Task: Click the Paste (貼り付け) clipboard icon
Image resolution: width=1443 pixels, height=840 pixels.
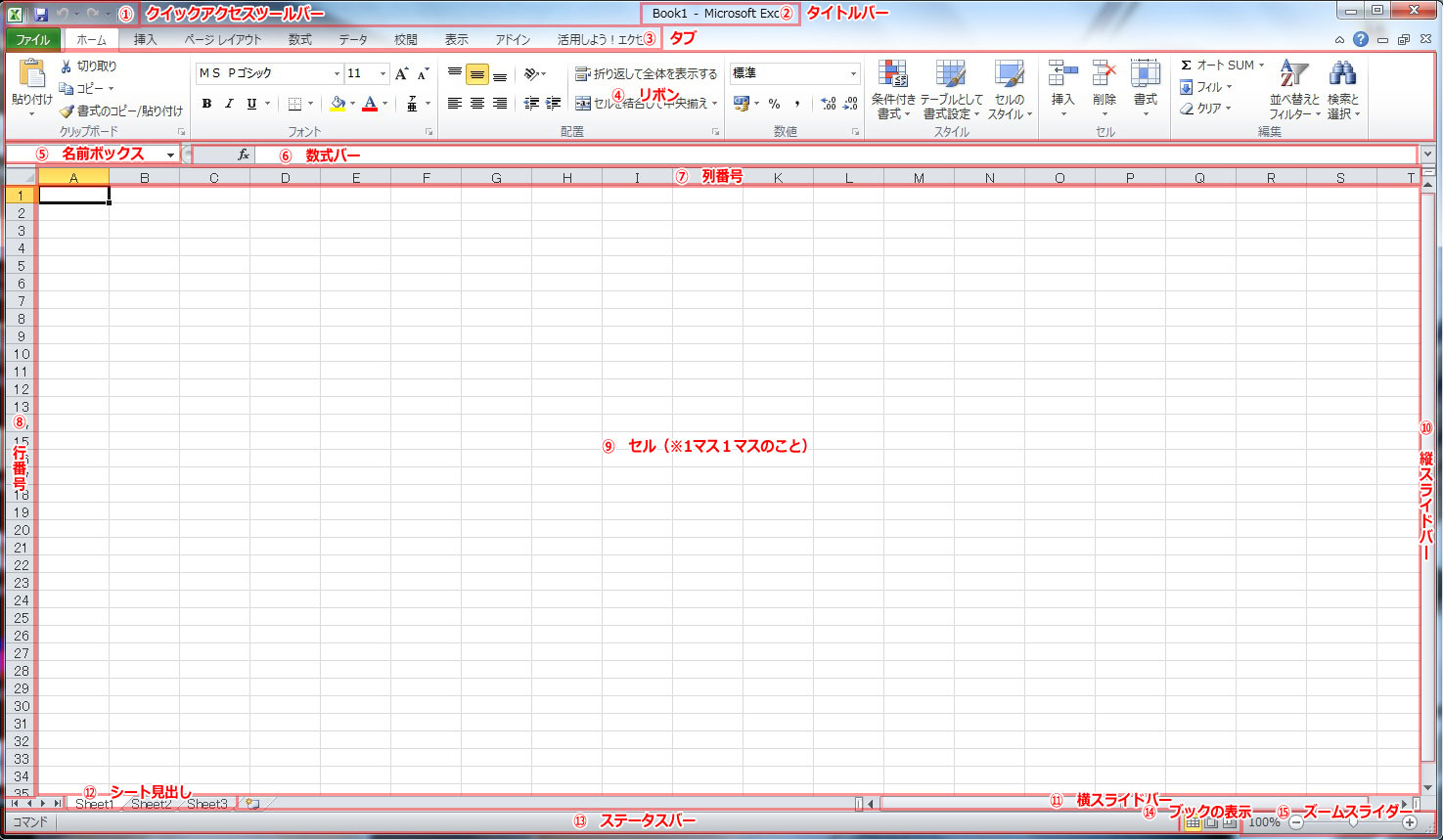Action: coord(32,74)
